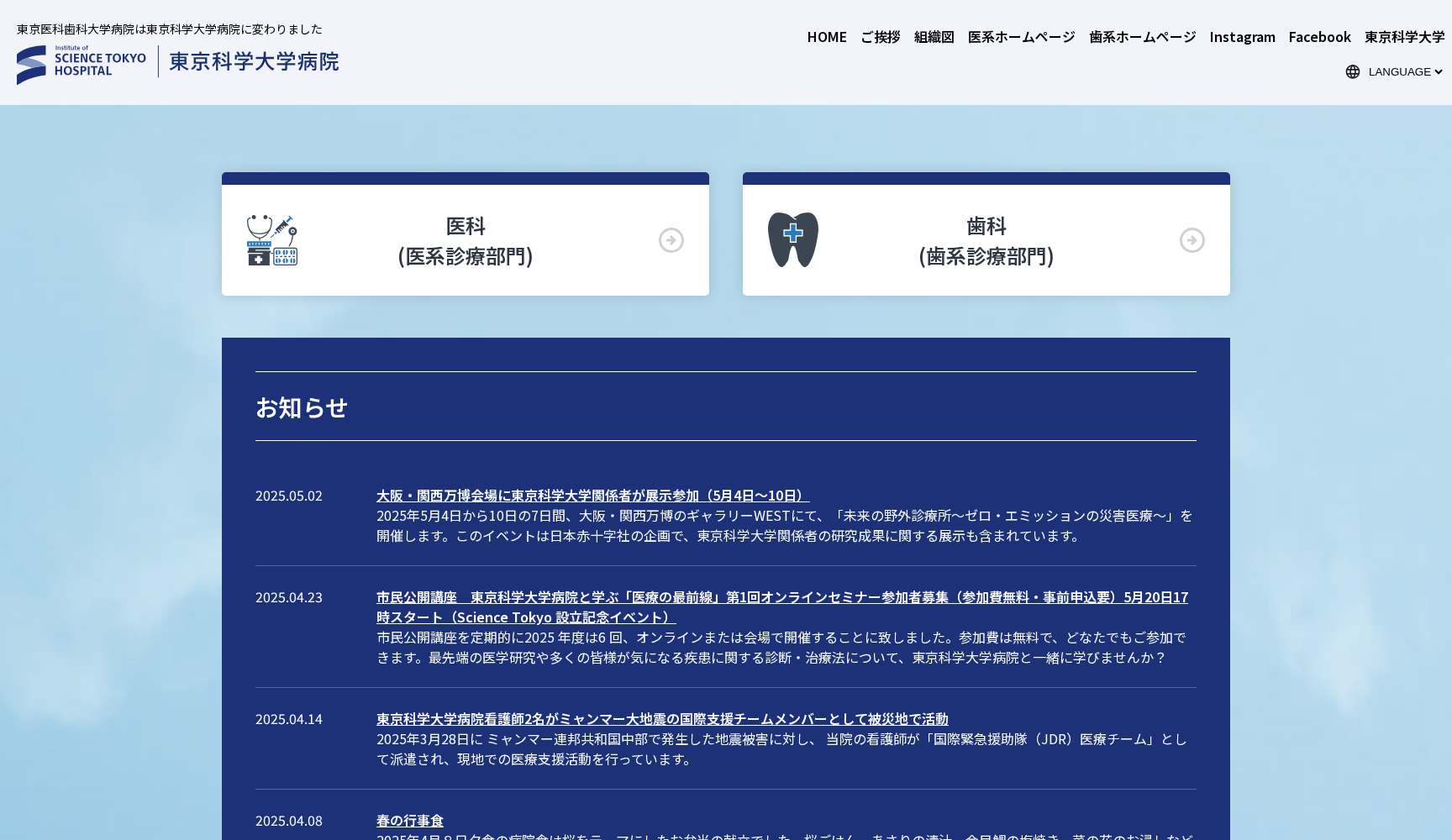This screenshot has height=840, width=1452.
Task: Click the globe icon next to LANGUAGE
Action: 1352,71
